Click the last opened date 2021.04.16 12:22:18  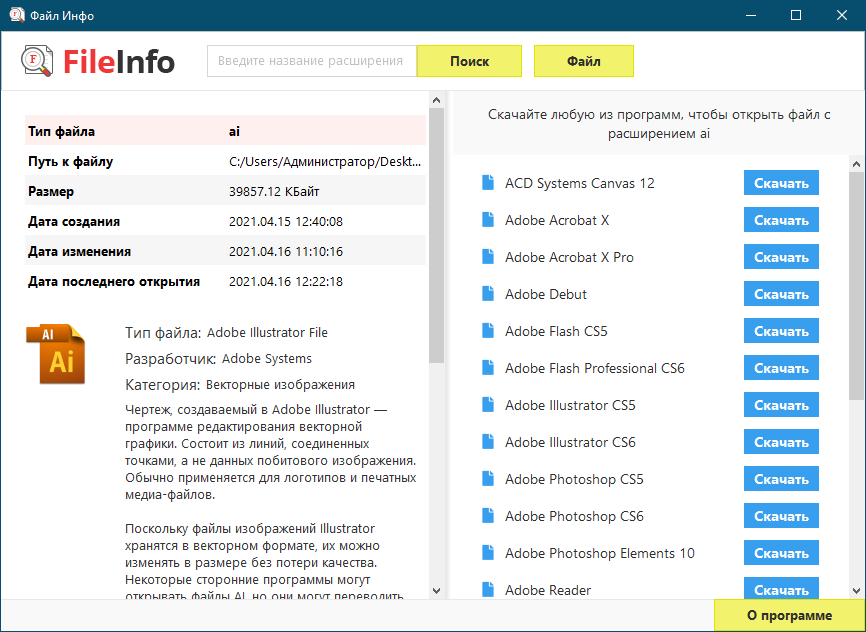pos(286,281)
